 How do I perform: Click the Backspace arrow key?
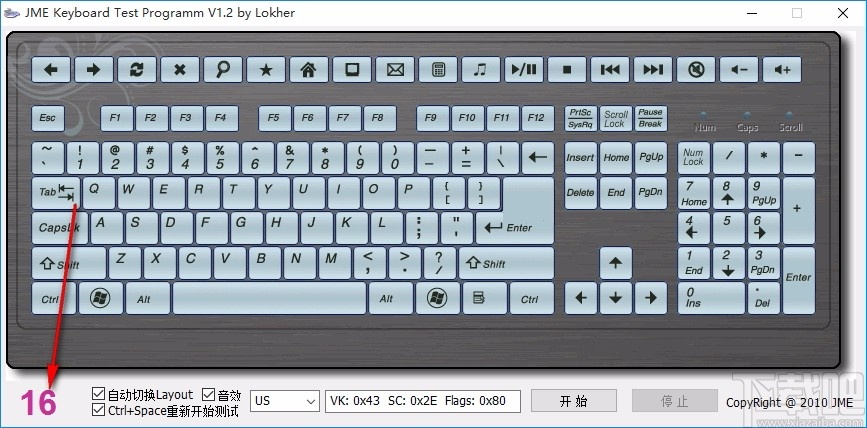coord(537,158)
